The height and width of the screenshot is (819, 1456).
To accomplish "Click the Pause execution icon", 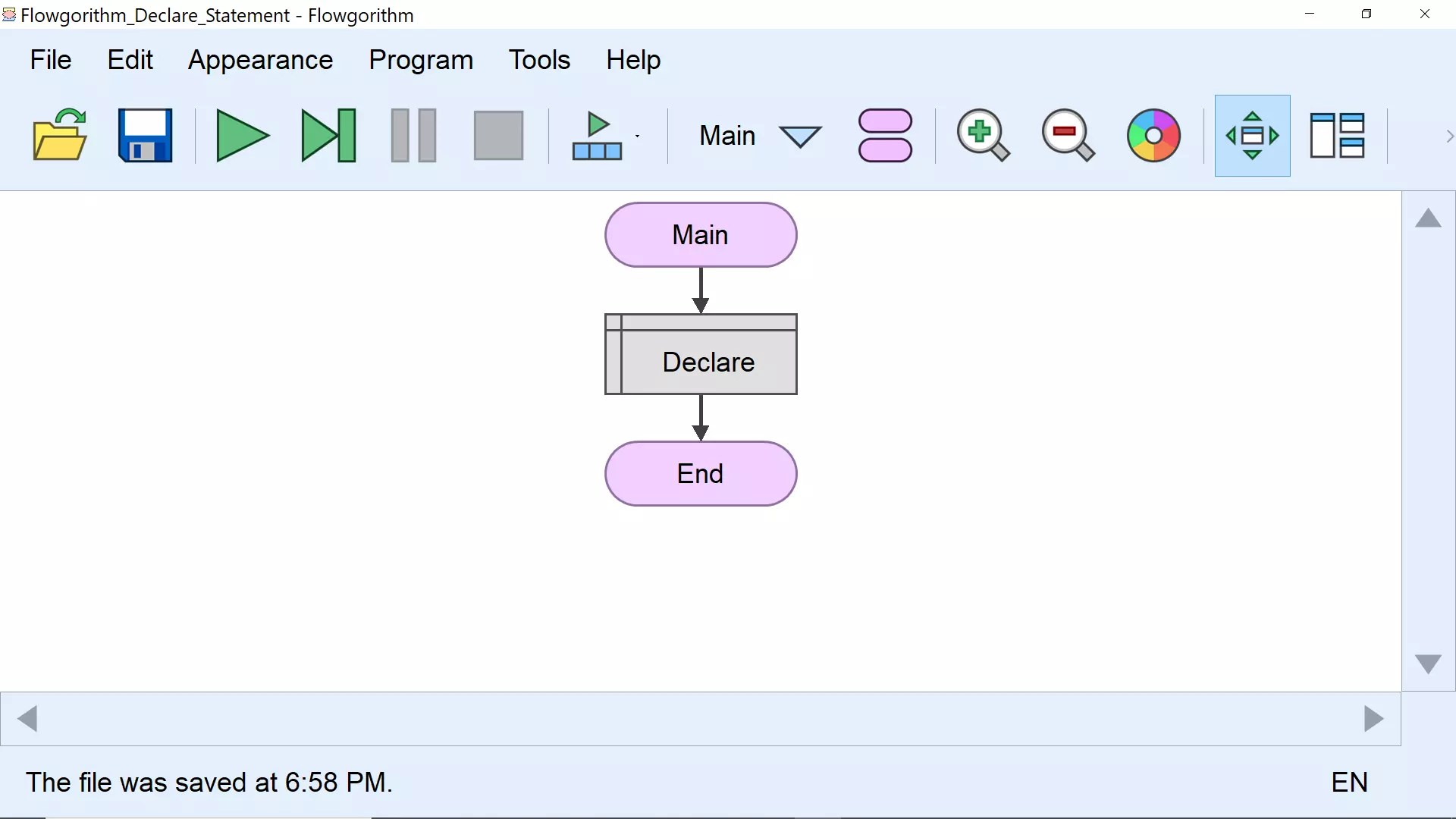I will click(413, 135).
